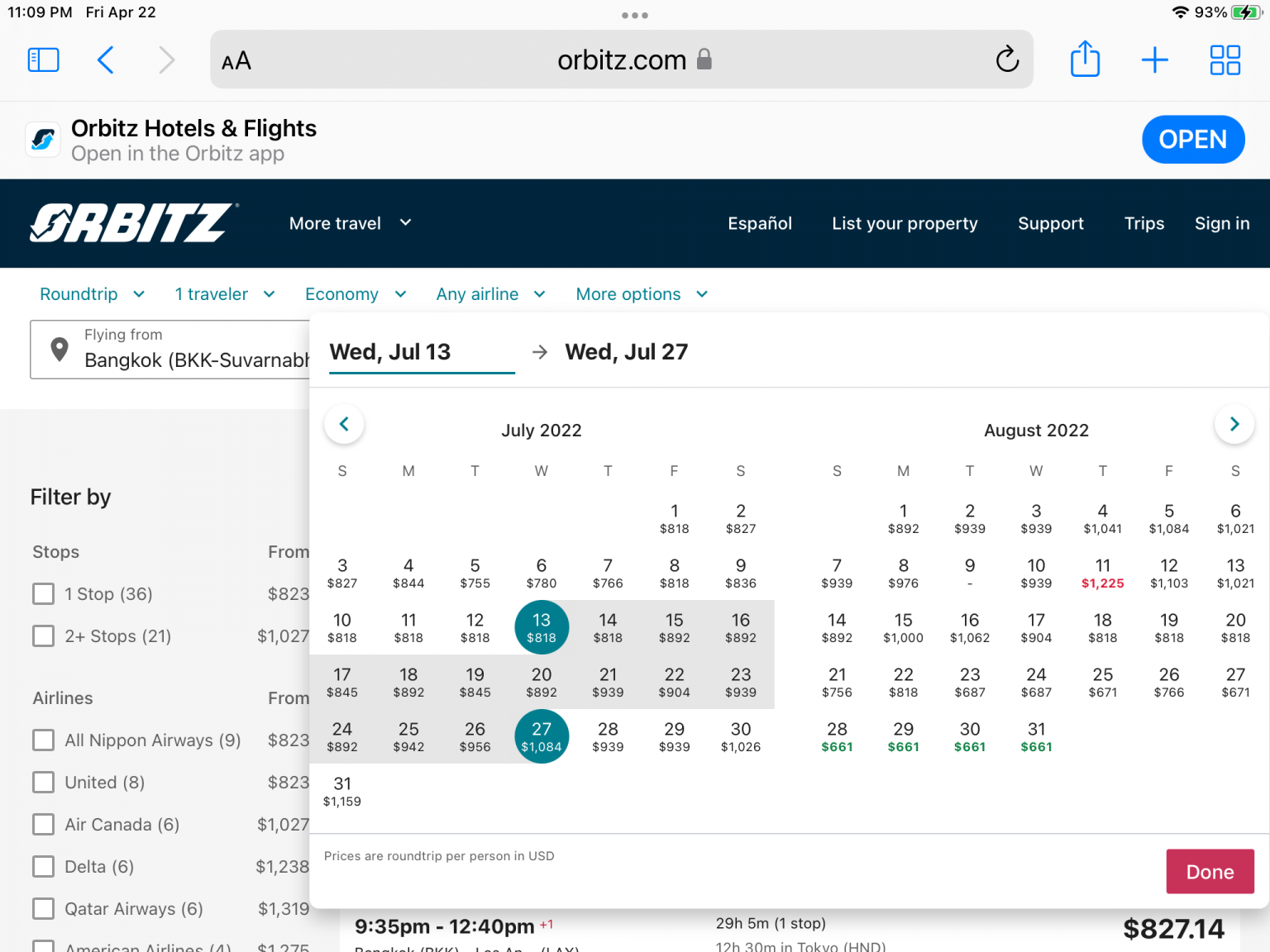Click the 9:35pm - 12:40pm flight result
Screen dimensions: 1270x952
tap(454, 926)
